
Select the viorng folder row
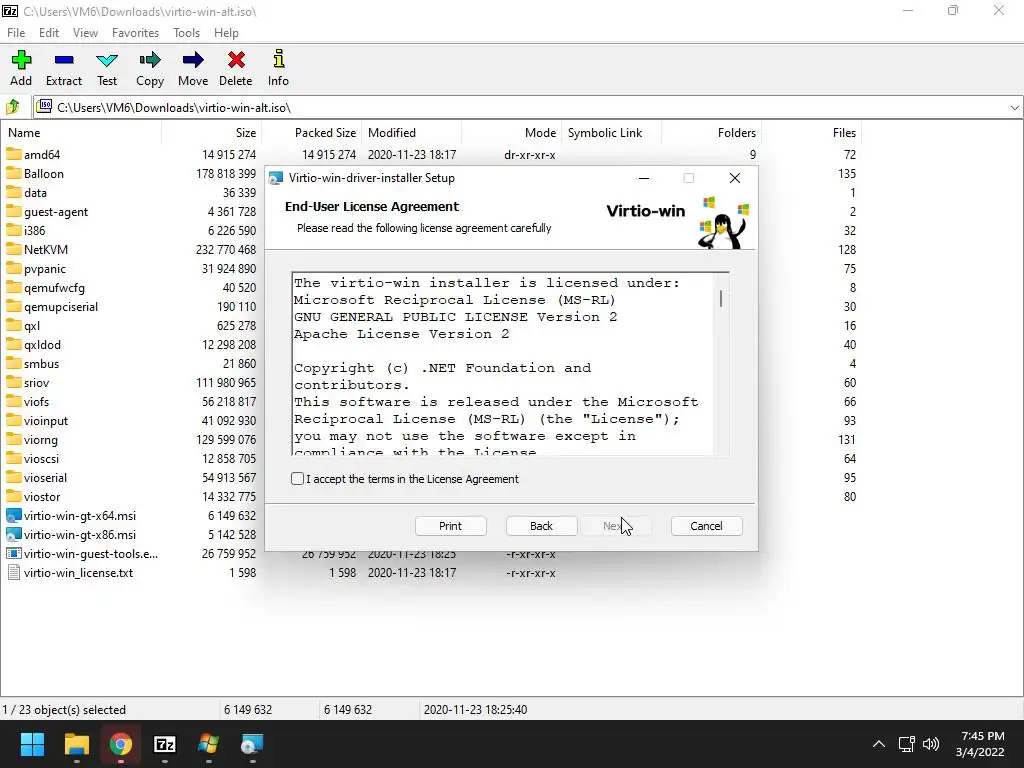(132, 440)
